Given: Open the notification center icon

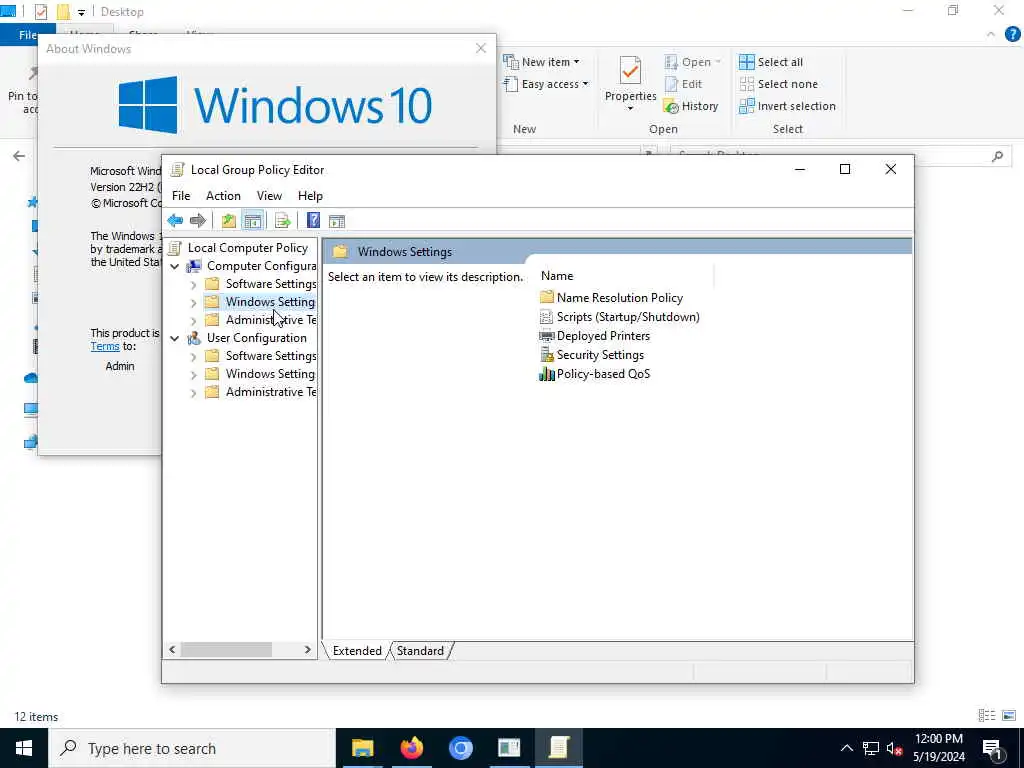Looking at the screenshot, I should 993,749.
